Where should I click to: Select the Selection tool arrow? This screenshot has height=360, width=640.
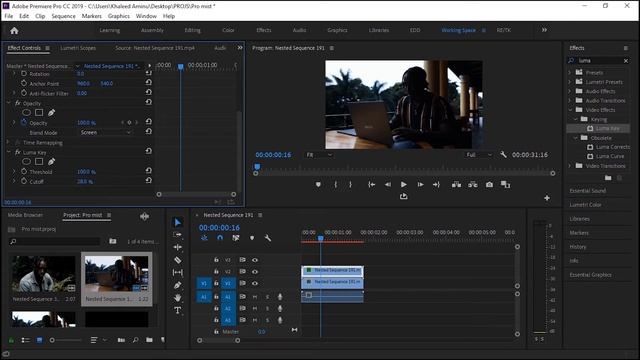[177, 222]
